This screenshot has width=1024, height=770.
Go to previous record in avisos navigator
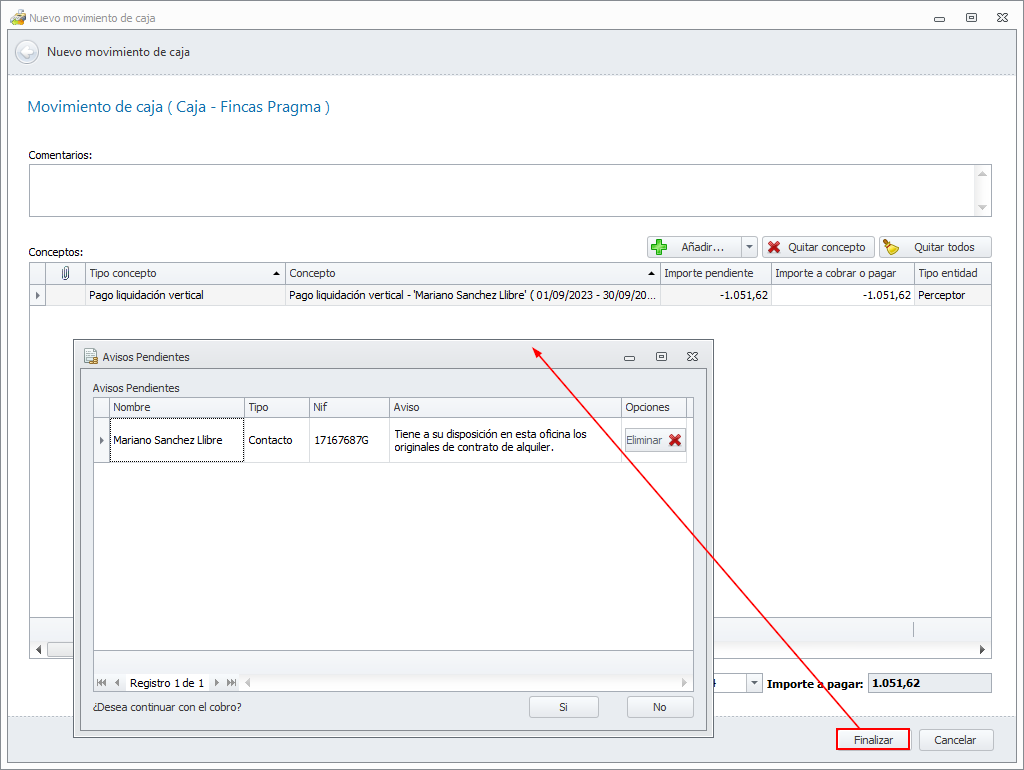click(x=117, y=682)
